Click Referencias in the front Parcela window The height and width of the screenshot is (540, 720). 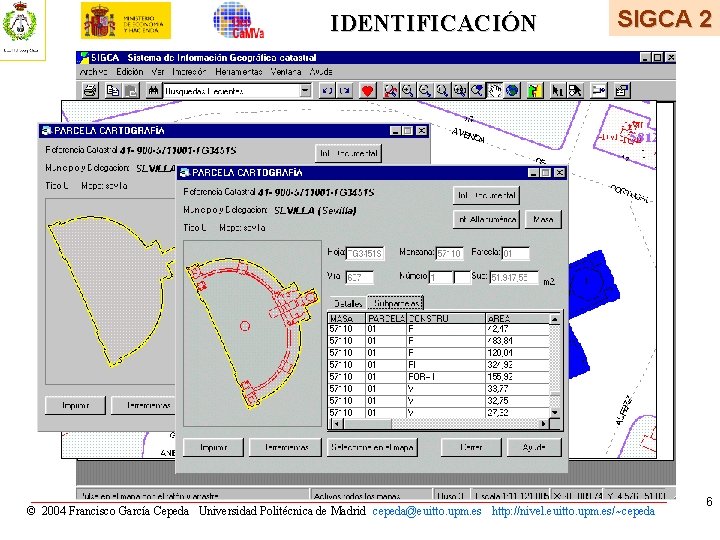point(286,447)
